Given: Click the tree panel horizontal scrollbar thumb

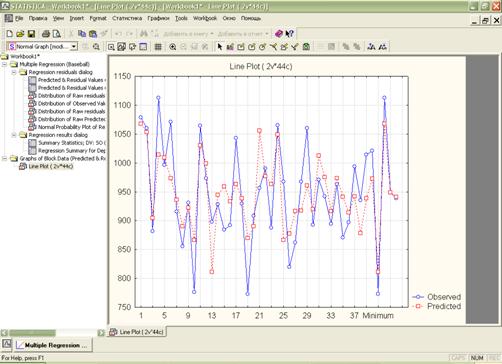Looking at the screenshot, I should pos(32,332).
